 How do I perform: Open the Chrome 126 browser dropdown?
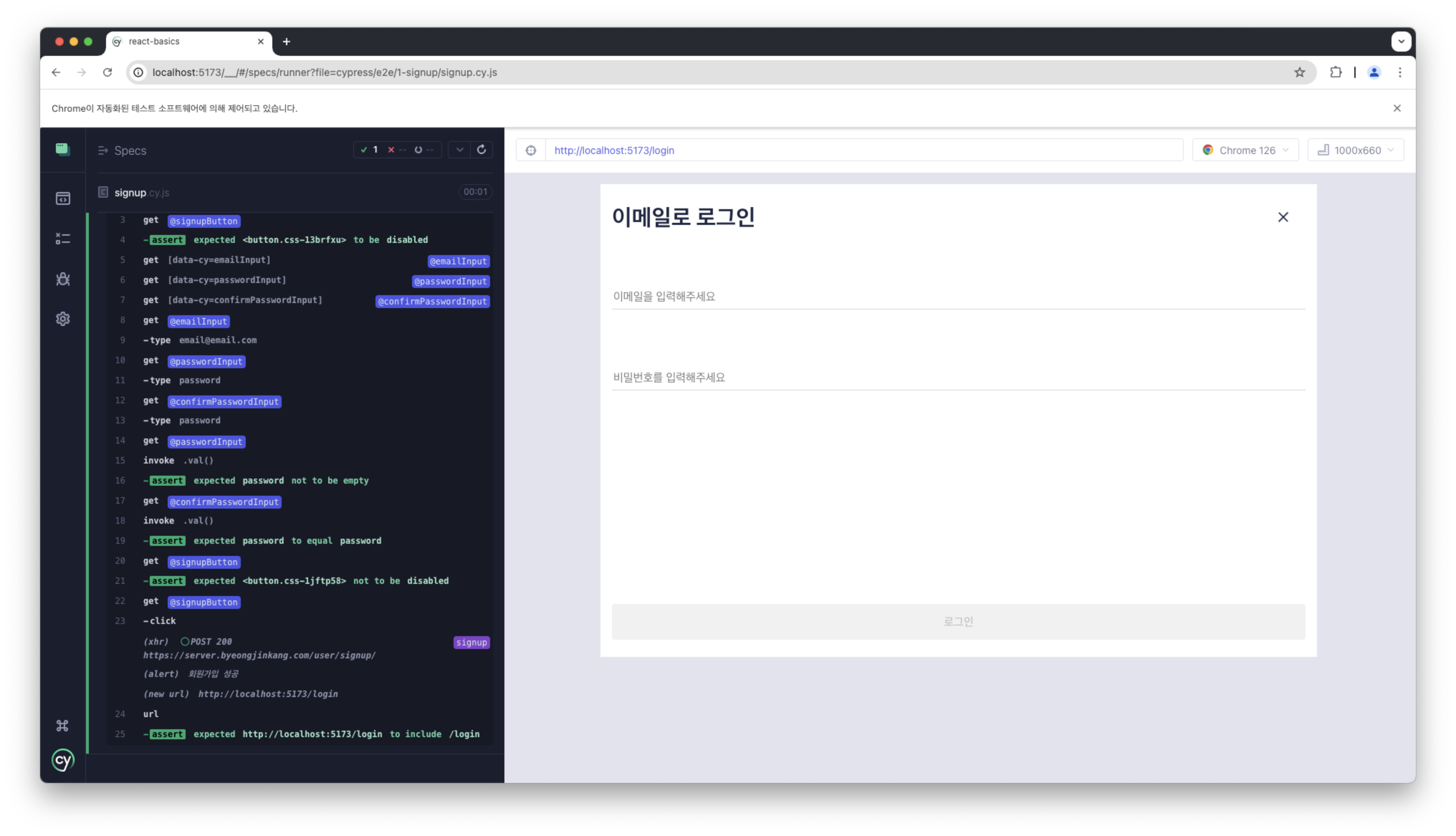(x=1245, y=150)
